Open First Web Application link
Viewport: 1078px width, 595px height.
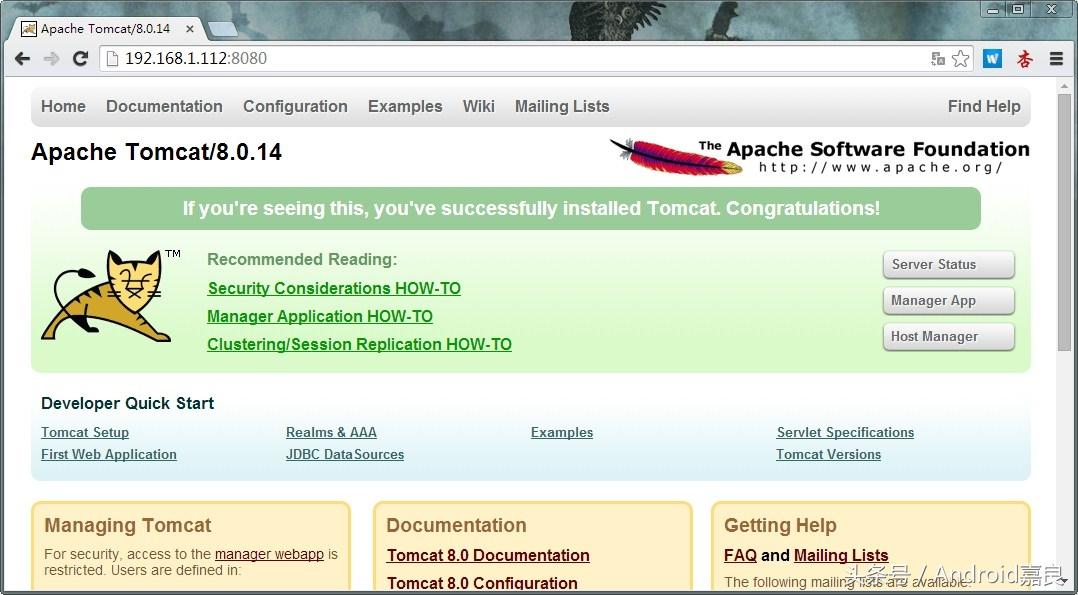click(109, 455)
